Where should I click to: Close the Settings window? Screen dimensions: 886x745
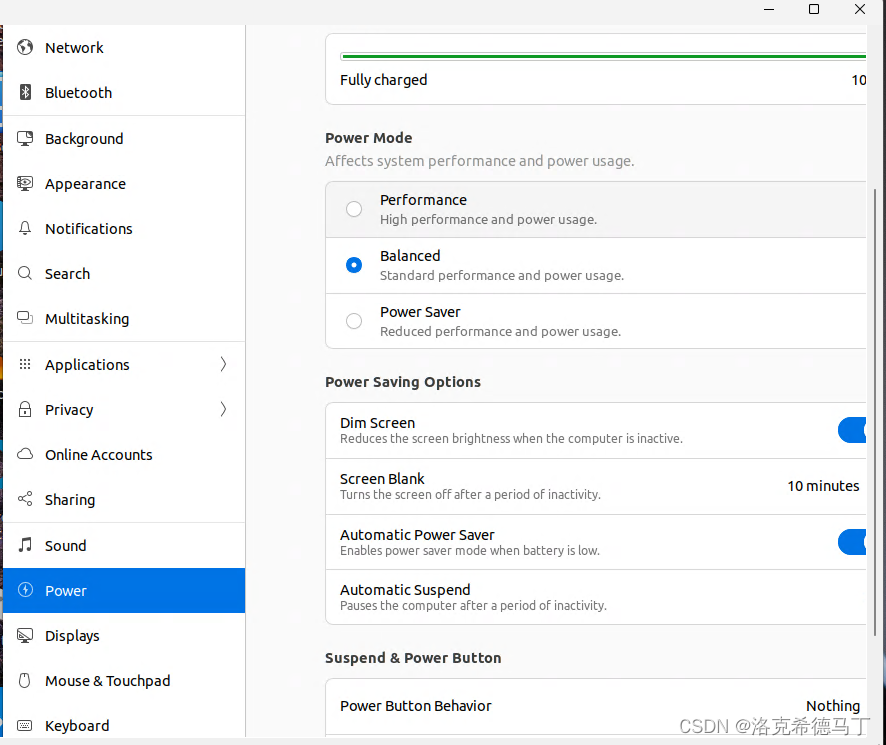pyautogui.click(x=859, y=9)
